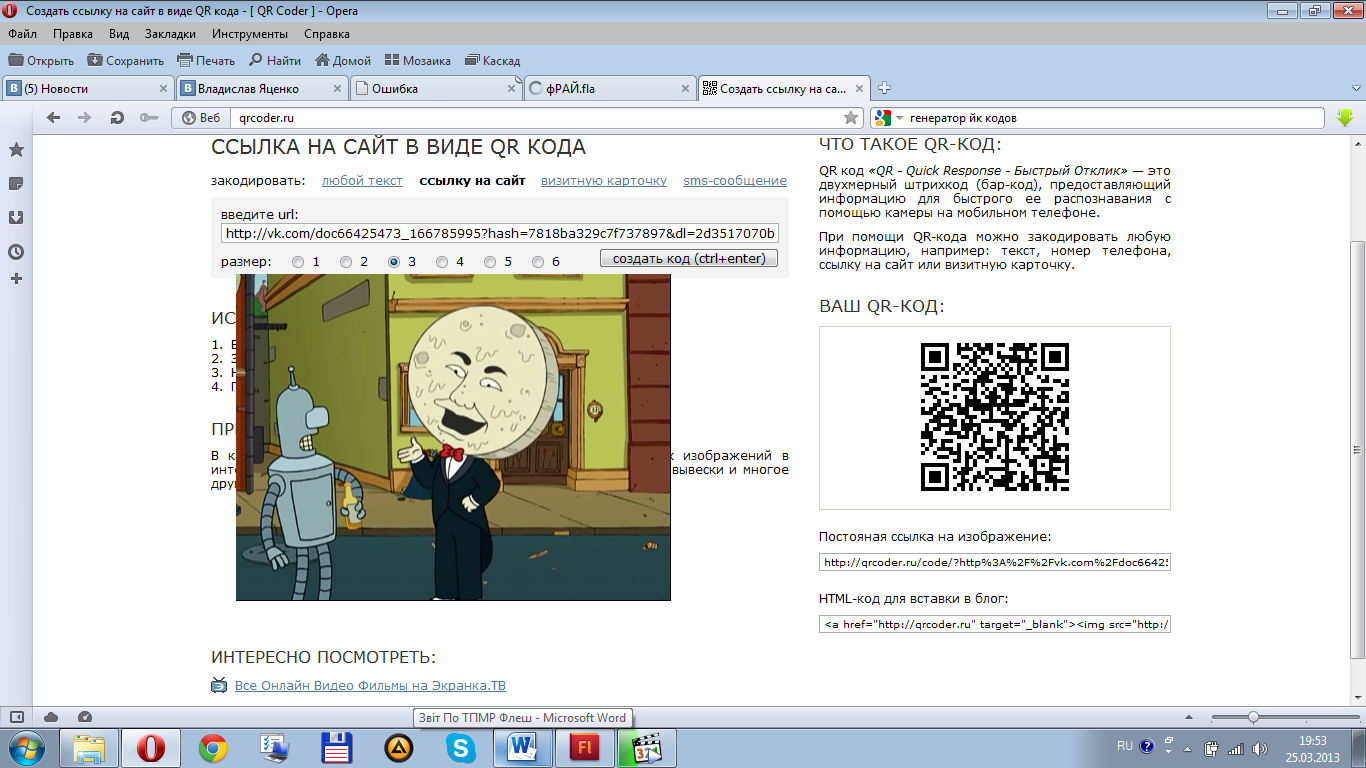This screenshot has width=1366, height=768.
Task: Select size radio button 4
Action: (x=442, y=262)
